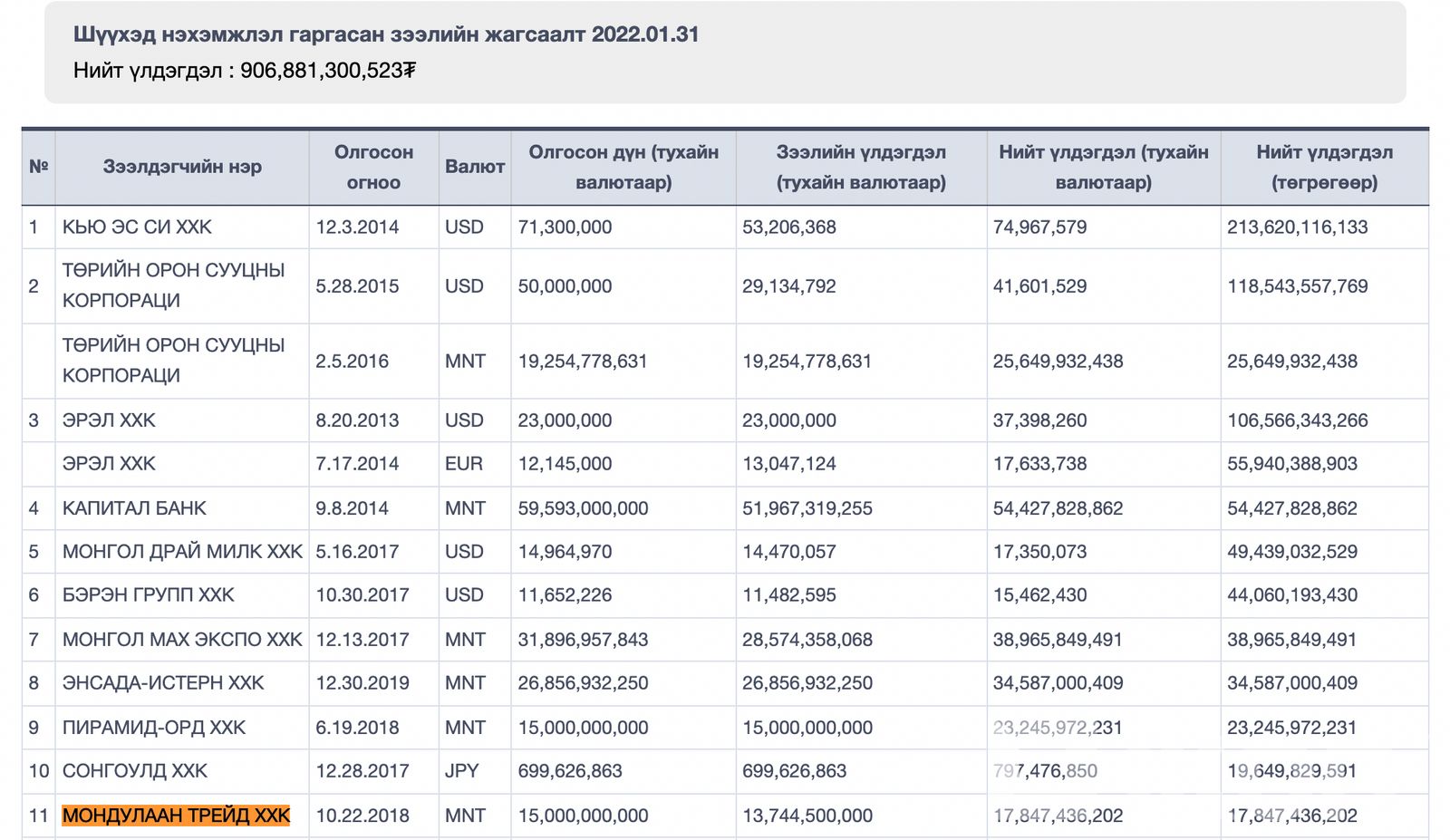Viewport: 1450px width, 840px height.
Task: Click the Зээлийн үлдэгдэл column header
Action: 861,167
